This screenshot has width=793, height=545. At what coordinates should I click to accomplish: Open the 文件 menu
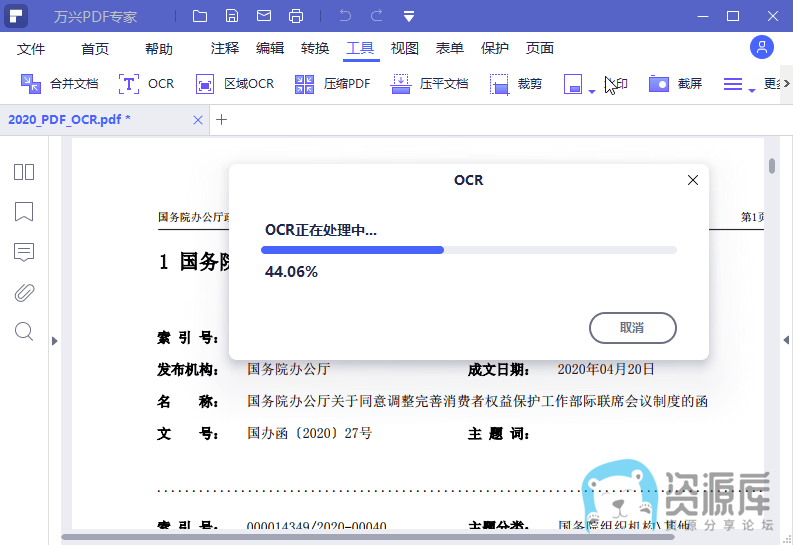click(31, 49)
